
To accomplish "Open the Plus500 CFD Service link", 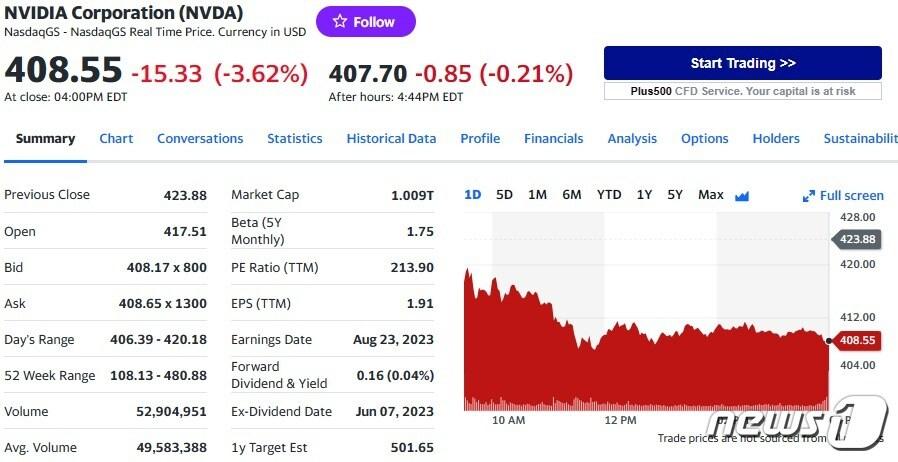I will (742, 91).
